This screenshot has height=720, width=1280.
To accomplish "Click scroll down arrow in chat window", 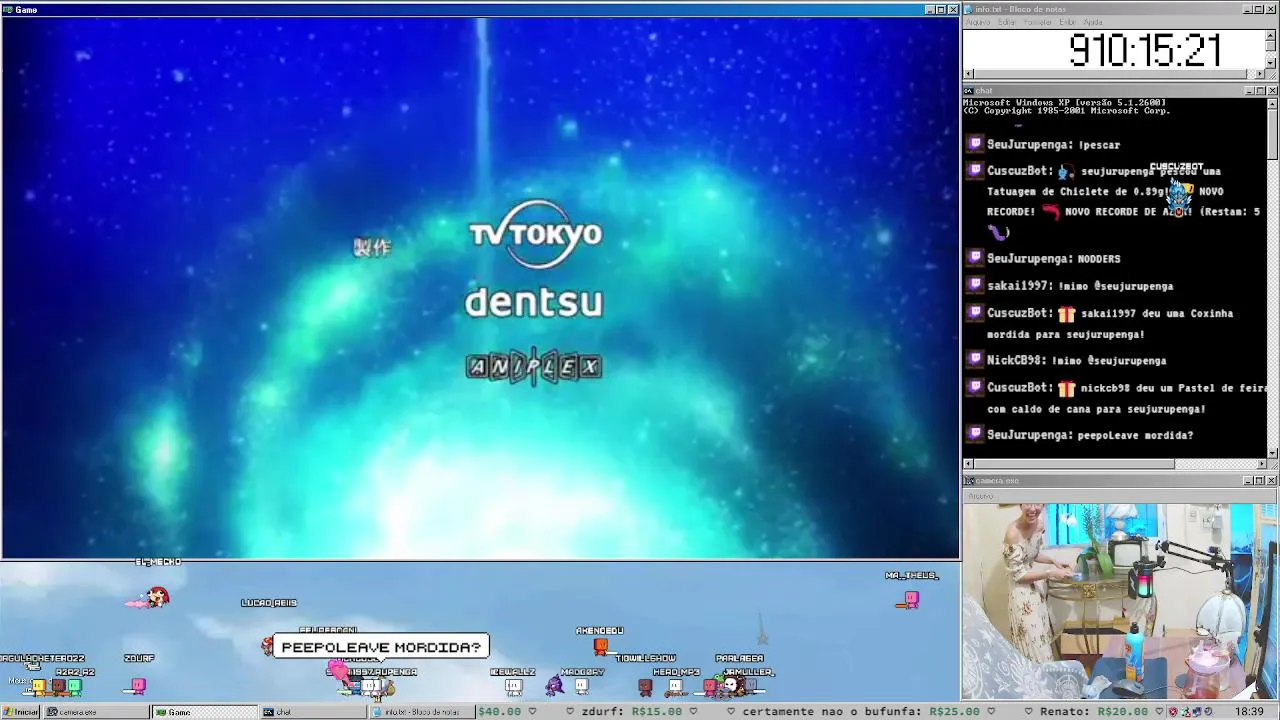I will pos(1272,453).
